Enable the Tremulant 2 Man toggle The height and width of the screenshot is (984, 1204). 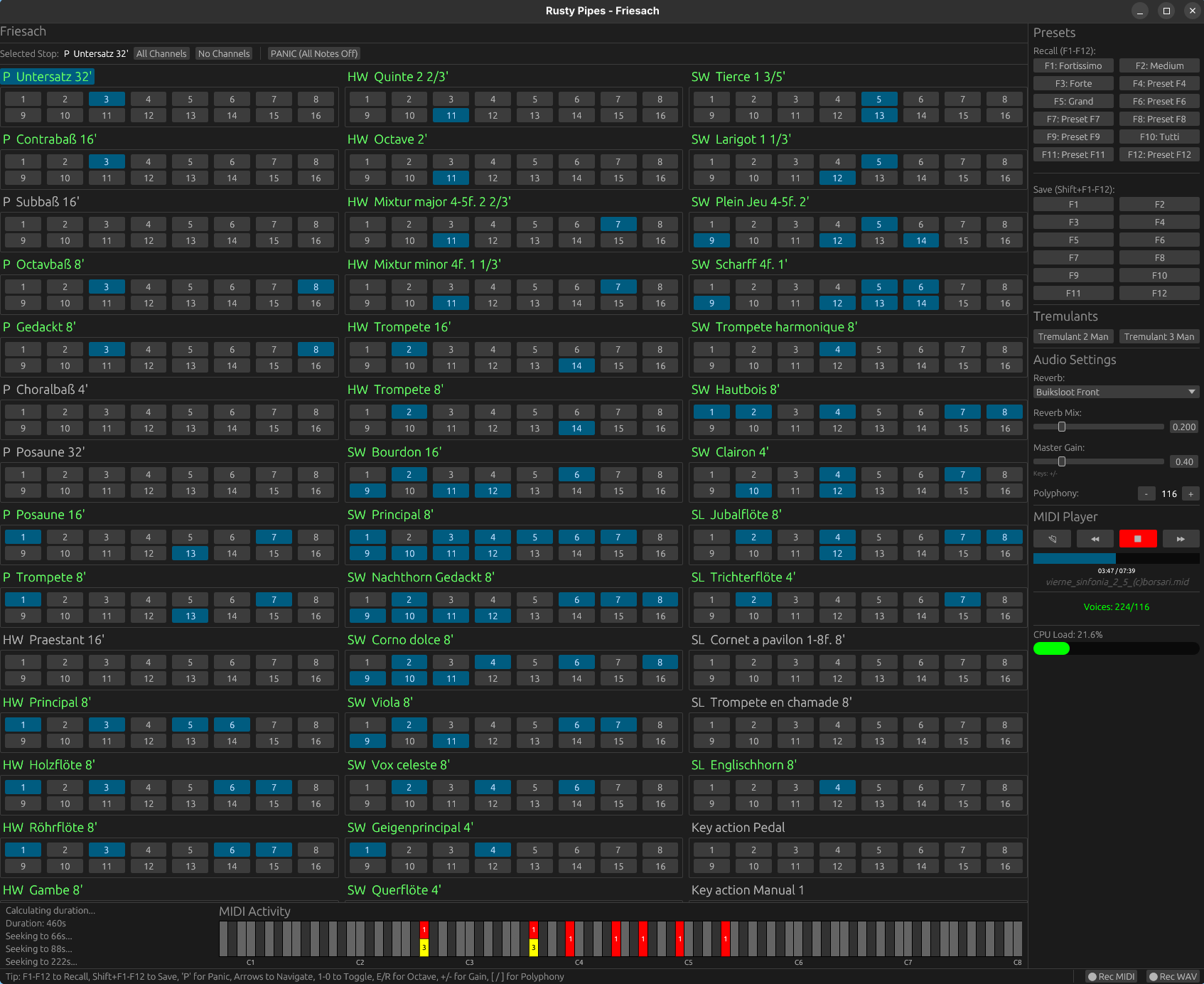1073,337
